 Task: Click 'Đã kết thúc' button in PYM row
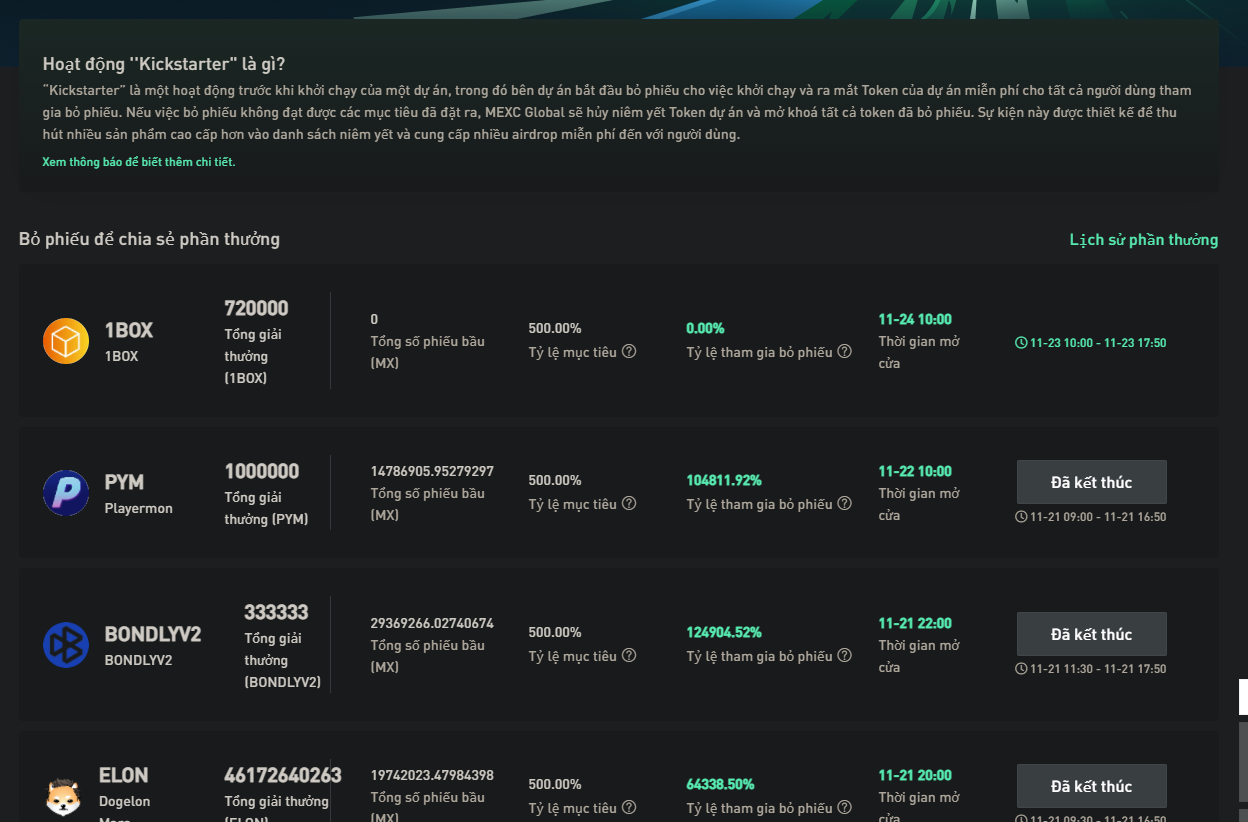[x=1092, y=482]
